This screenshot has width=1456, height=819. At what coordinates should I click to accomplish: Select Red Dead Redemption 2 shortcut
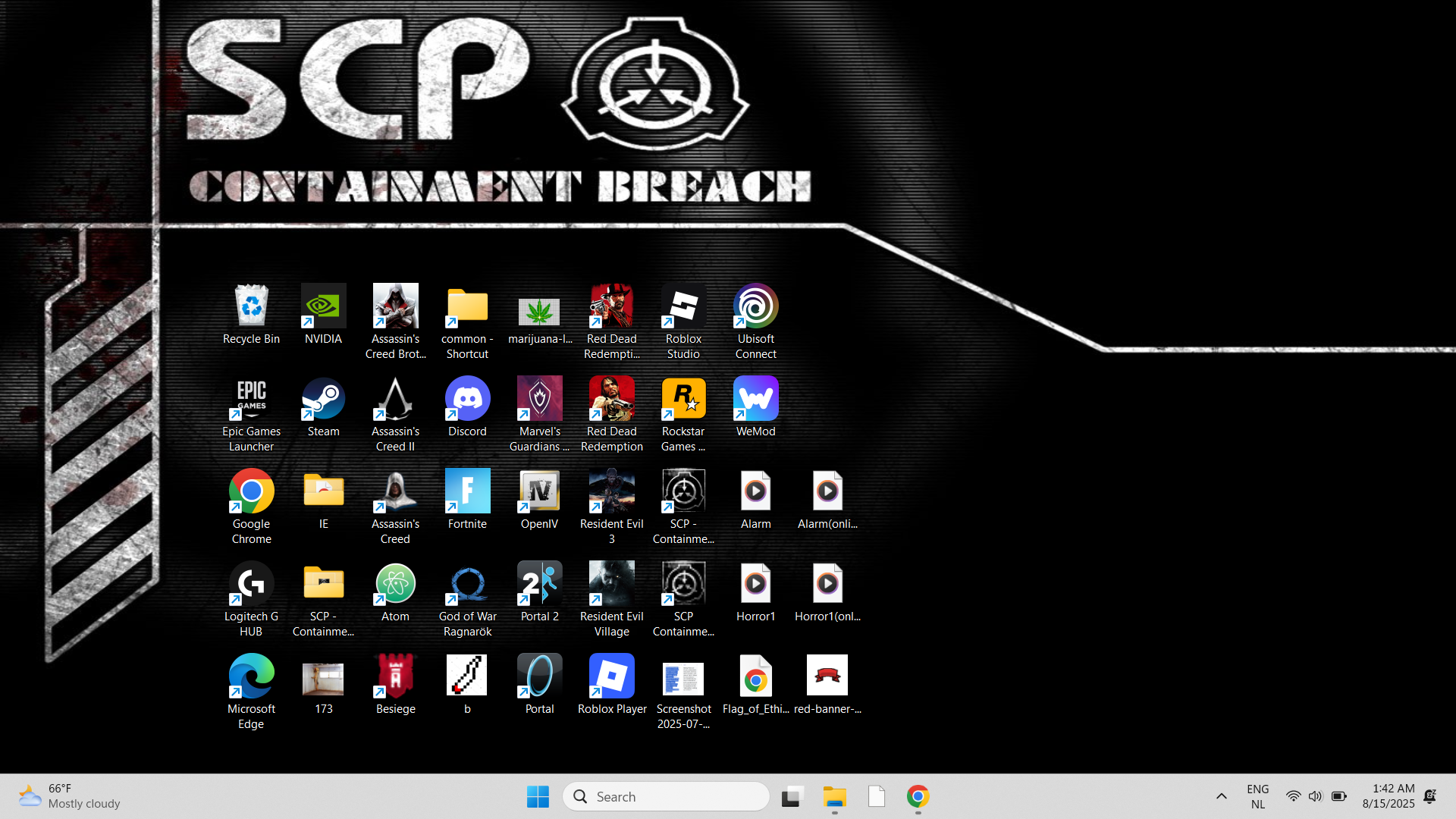(x=611, y=322)
